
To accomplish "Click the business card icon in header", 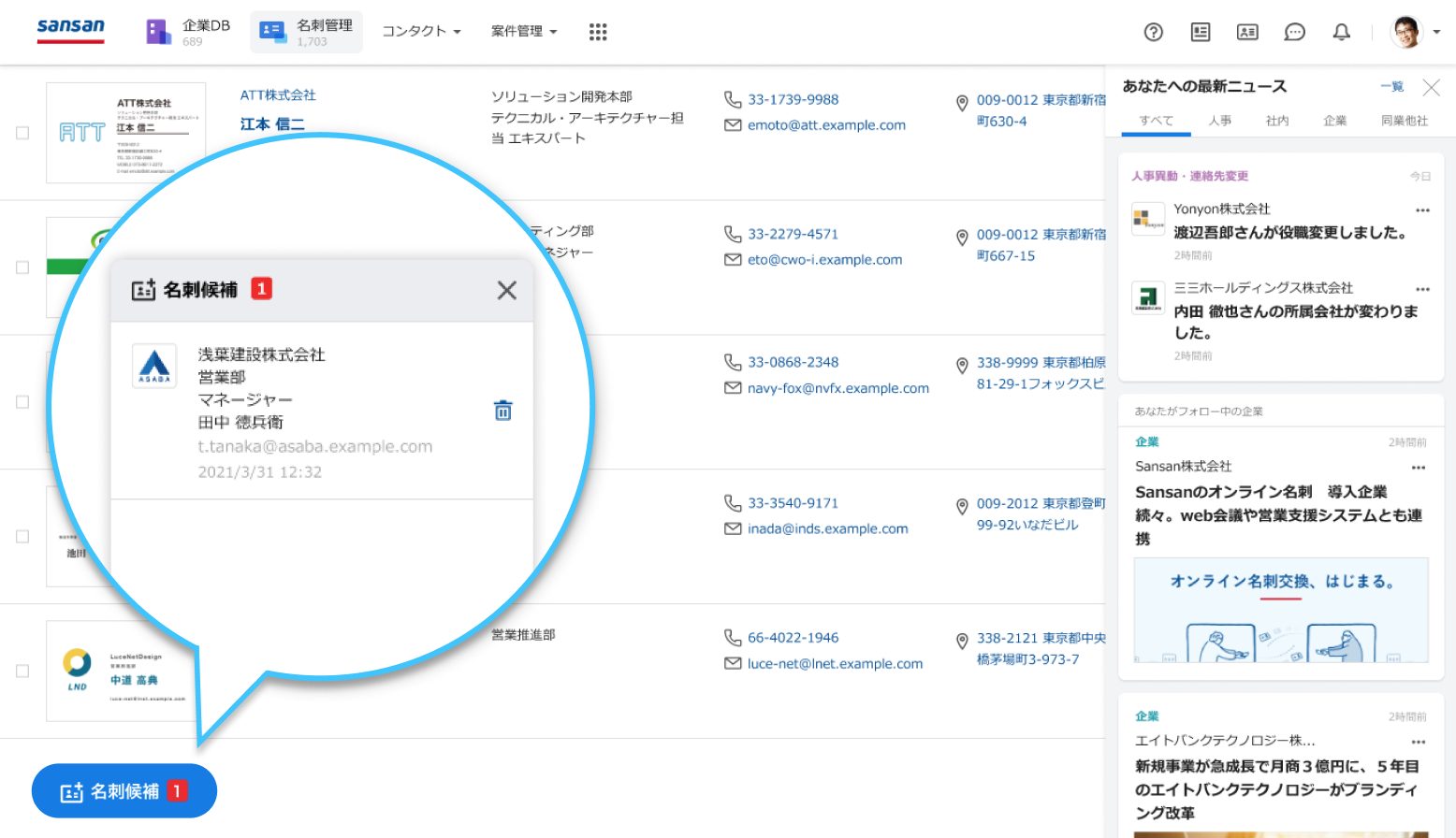I will 1247,32.
